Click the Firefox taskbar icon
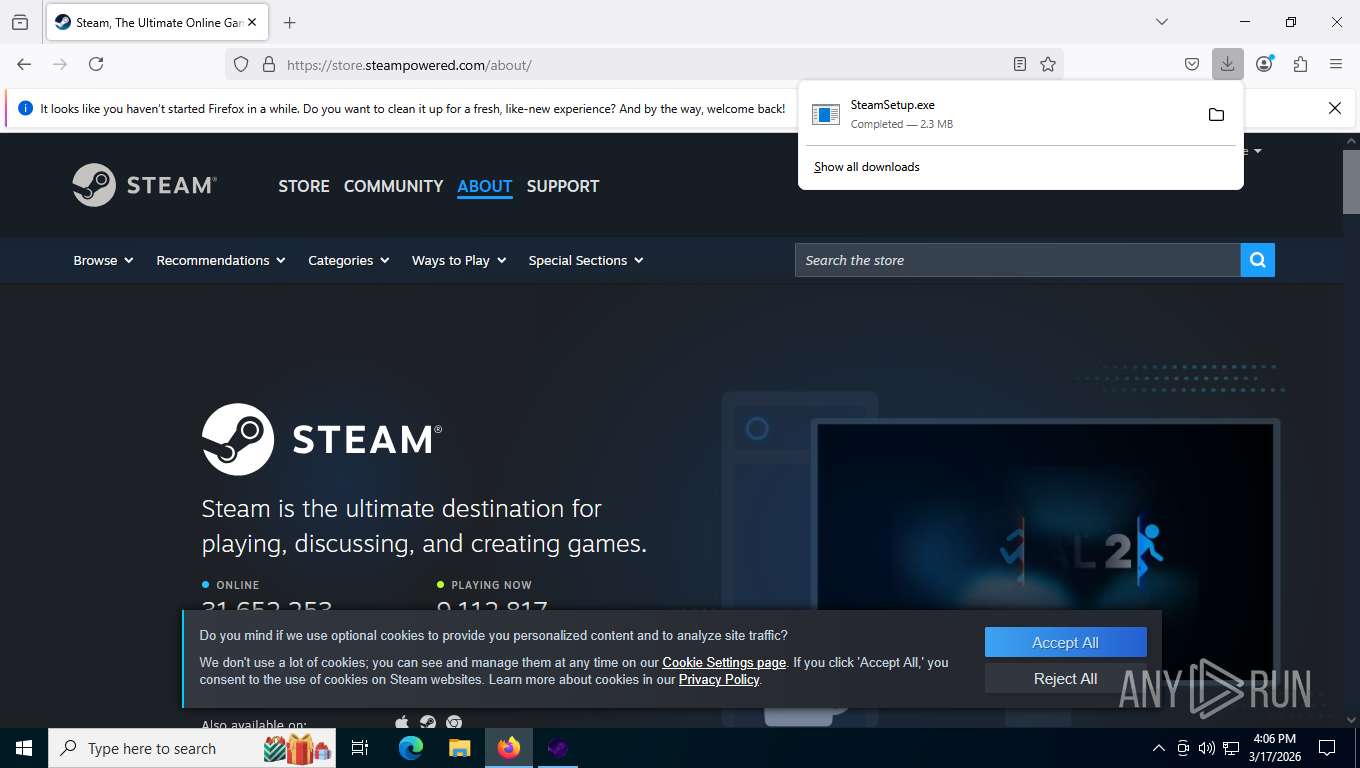Viewport: 1360px width, 768px height. pyautogui.click(x=509, y=748)
